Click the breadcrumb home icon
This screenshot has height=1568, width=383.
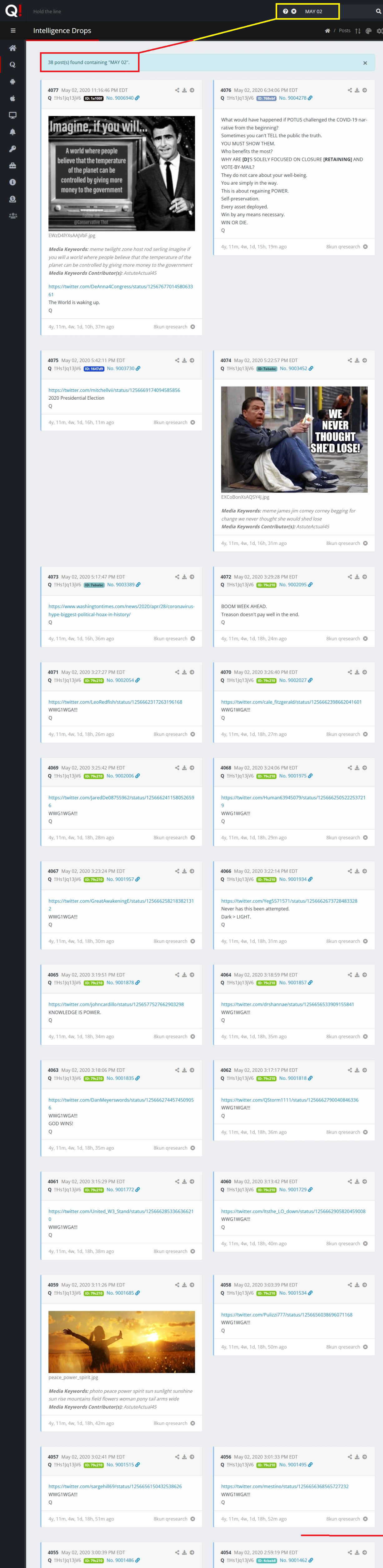(x=328, y=30)
